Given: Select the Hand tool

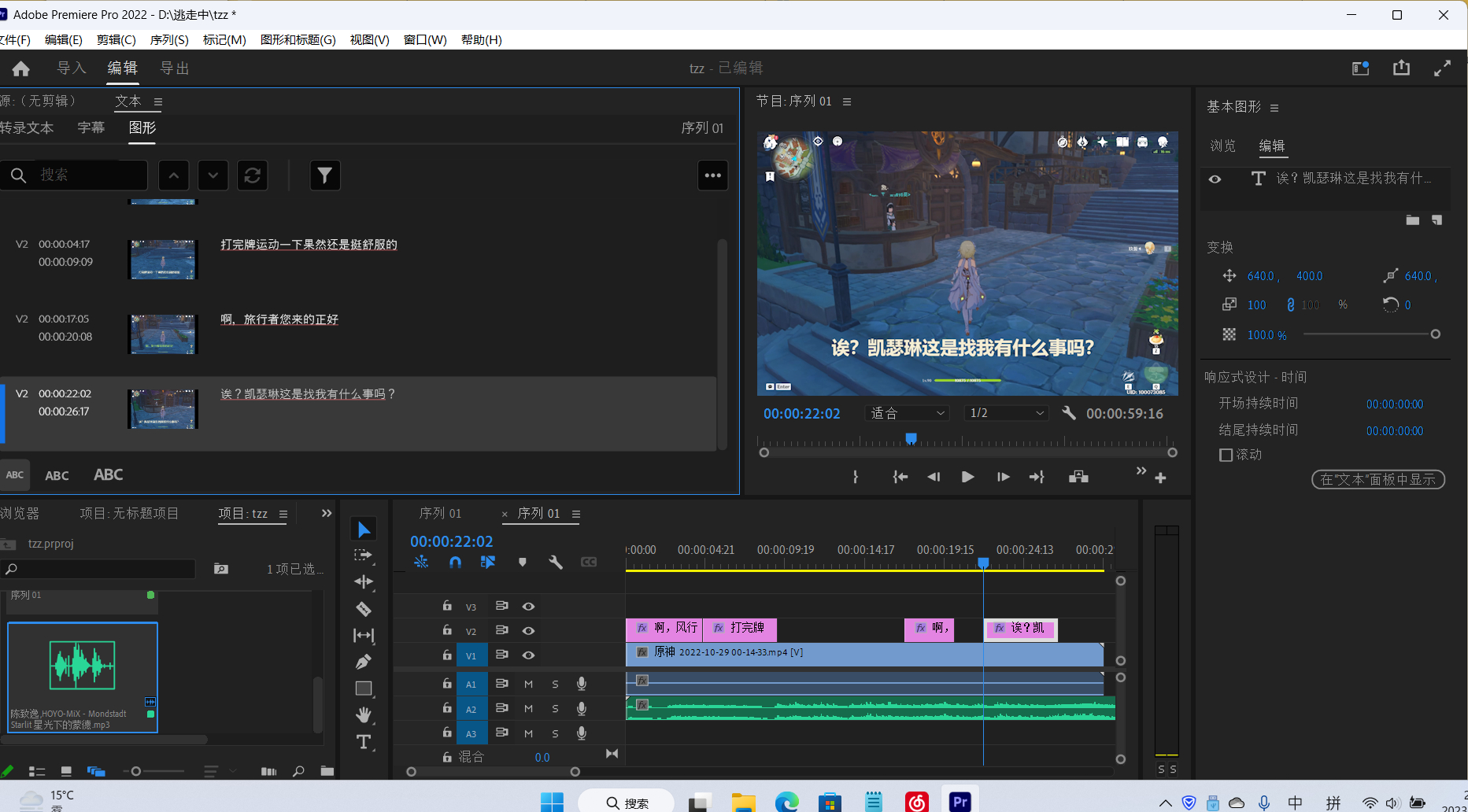Looking at the screenshot, I should [x=364, y=715].
